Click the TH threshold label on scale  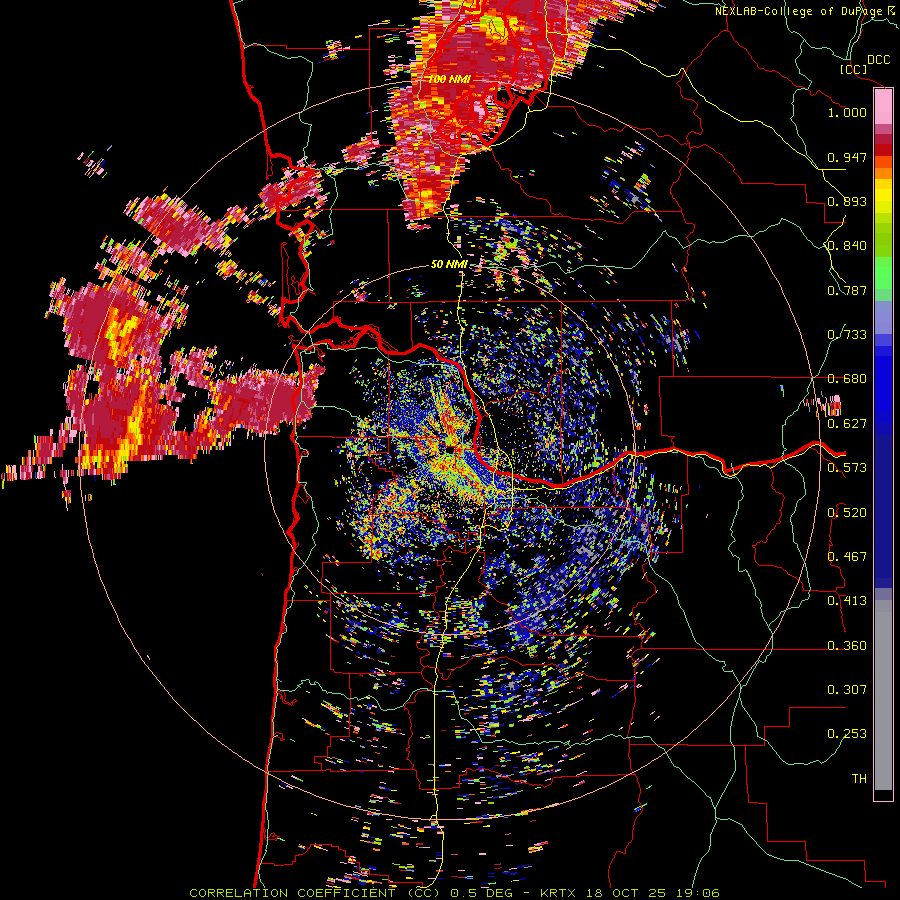point(859,779)
